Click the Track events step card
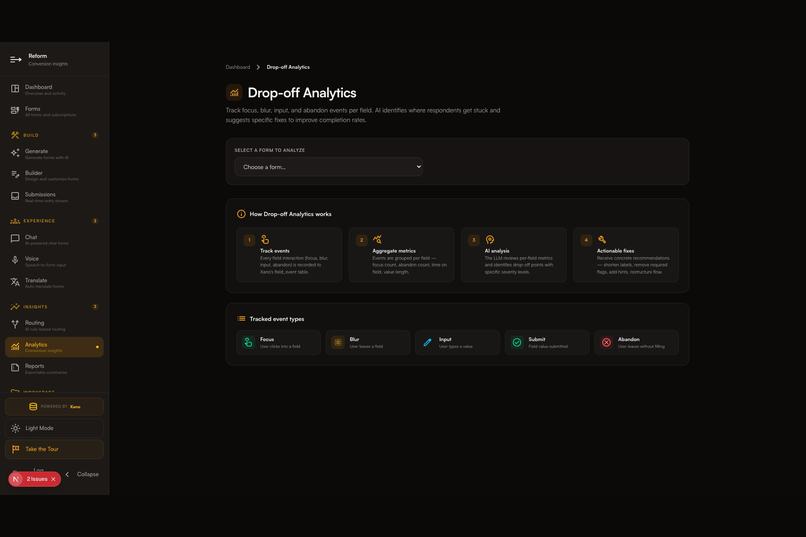 coord(289,255)
